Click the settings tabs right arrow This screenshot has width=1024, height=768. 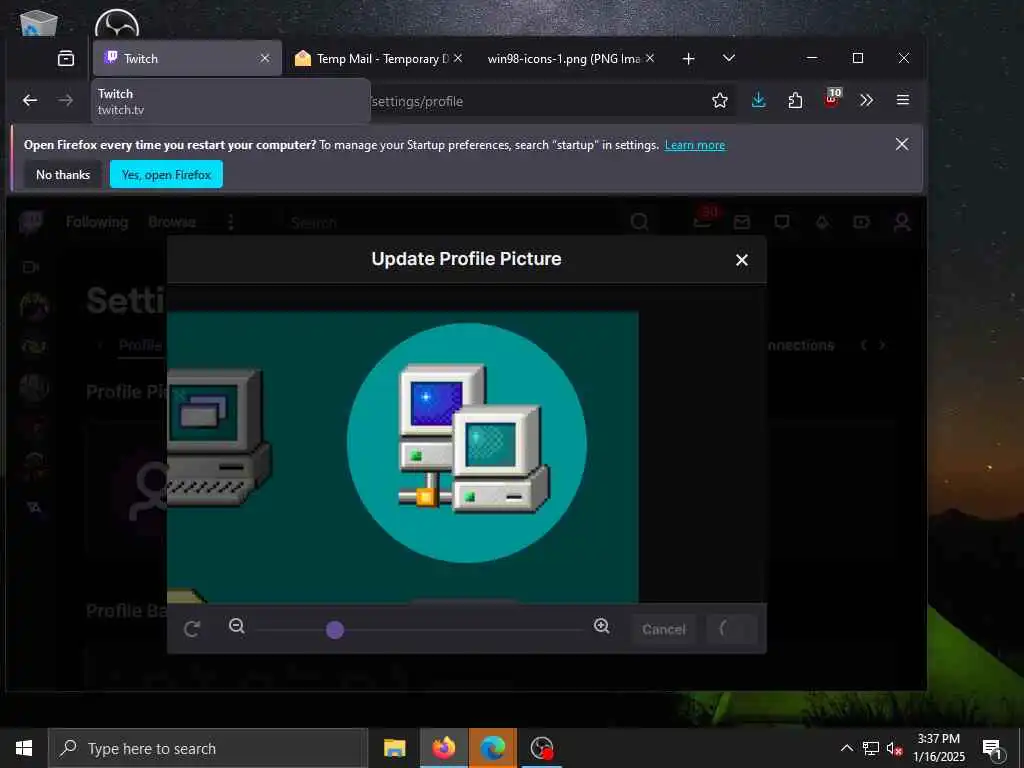point(882,345)
